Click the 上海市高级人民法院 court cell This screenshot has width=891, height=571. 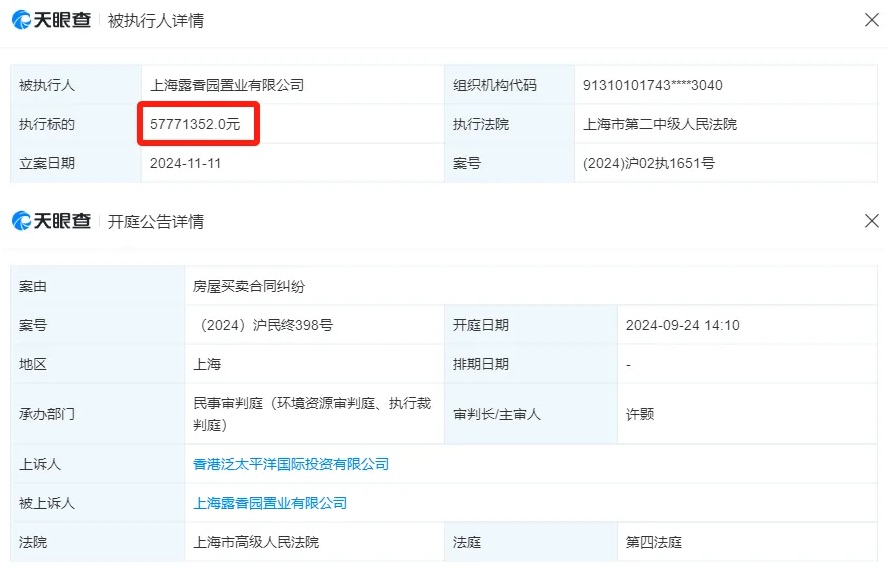256,542
